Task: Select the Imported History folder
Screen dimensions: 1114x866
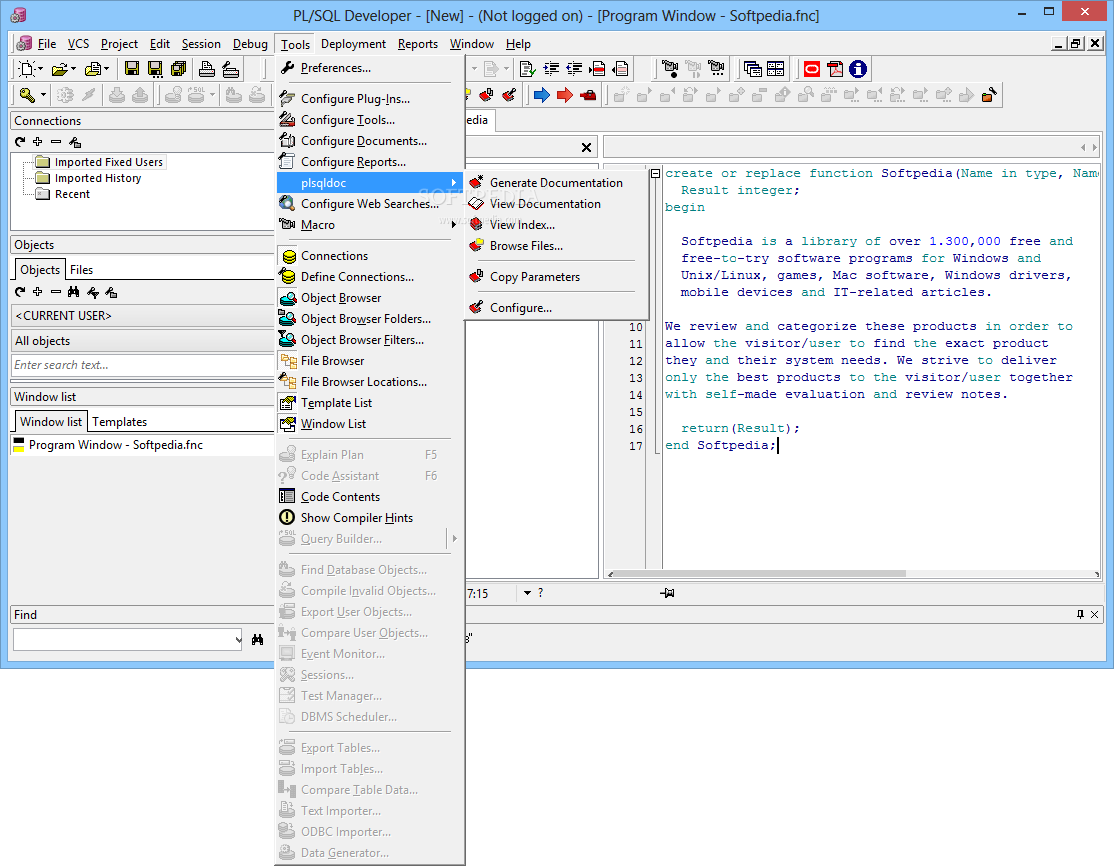Action: [97, 178]
